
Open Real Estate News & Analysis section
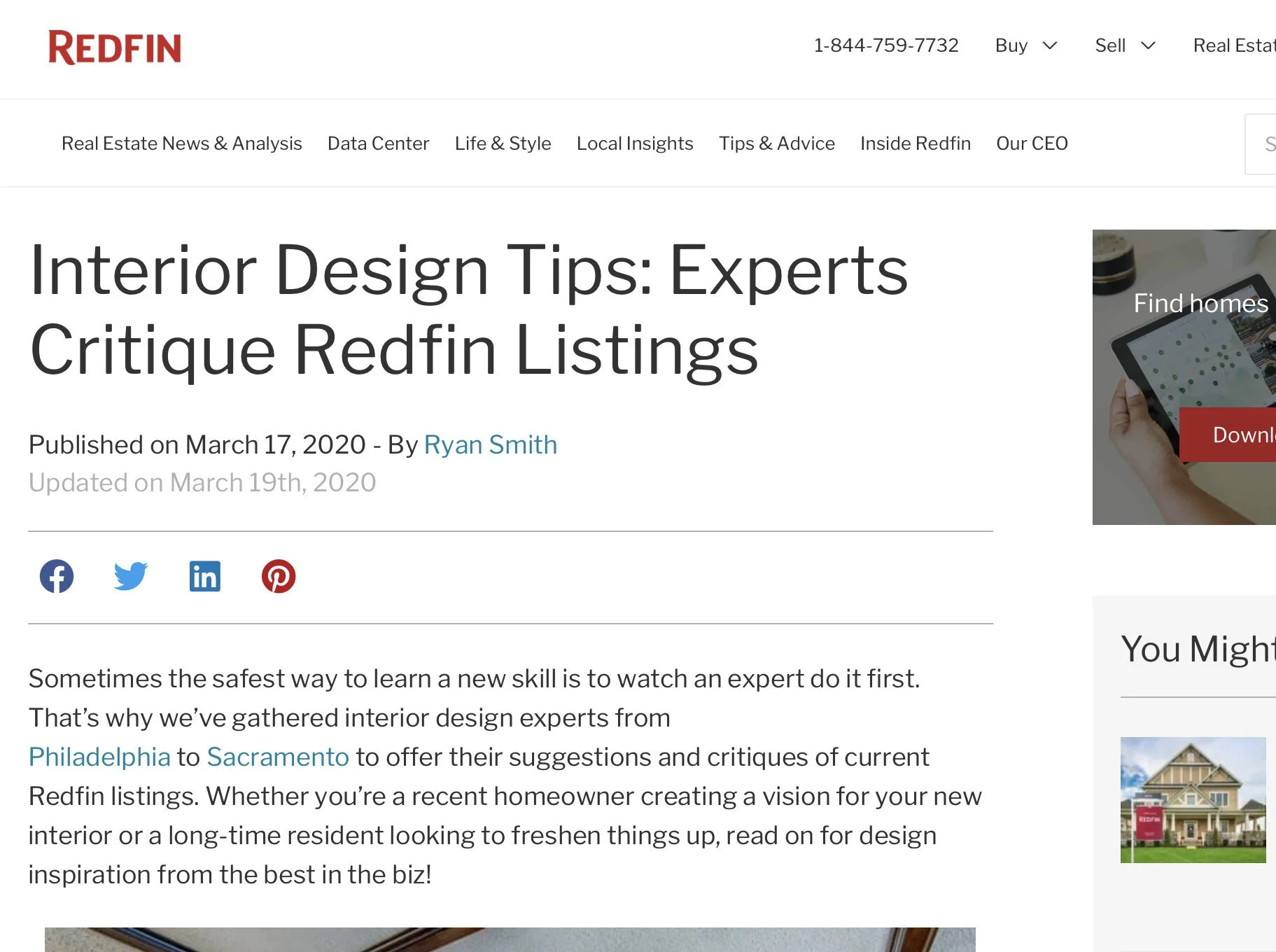[182, 143]
